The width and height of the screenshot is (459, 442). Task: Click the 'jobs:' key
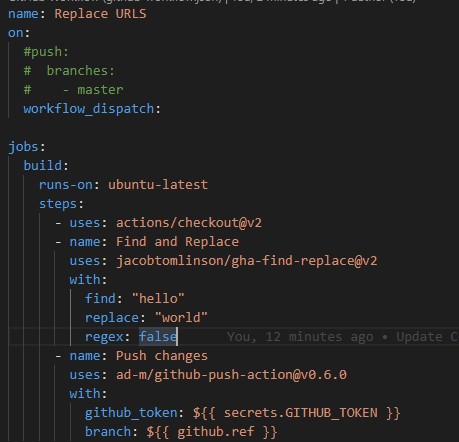27,147
